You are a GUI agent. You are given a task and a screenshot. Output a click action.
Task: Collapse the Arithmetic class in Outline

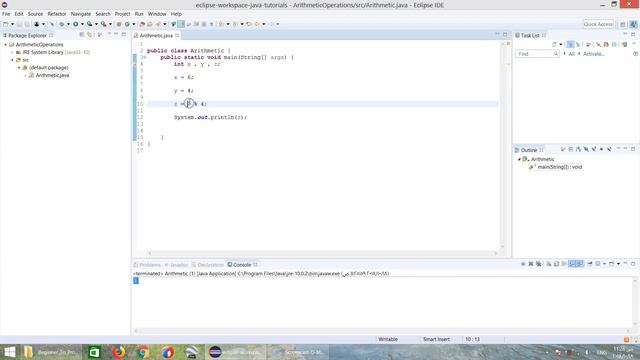pyautogui.click(x=519, y=159)
